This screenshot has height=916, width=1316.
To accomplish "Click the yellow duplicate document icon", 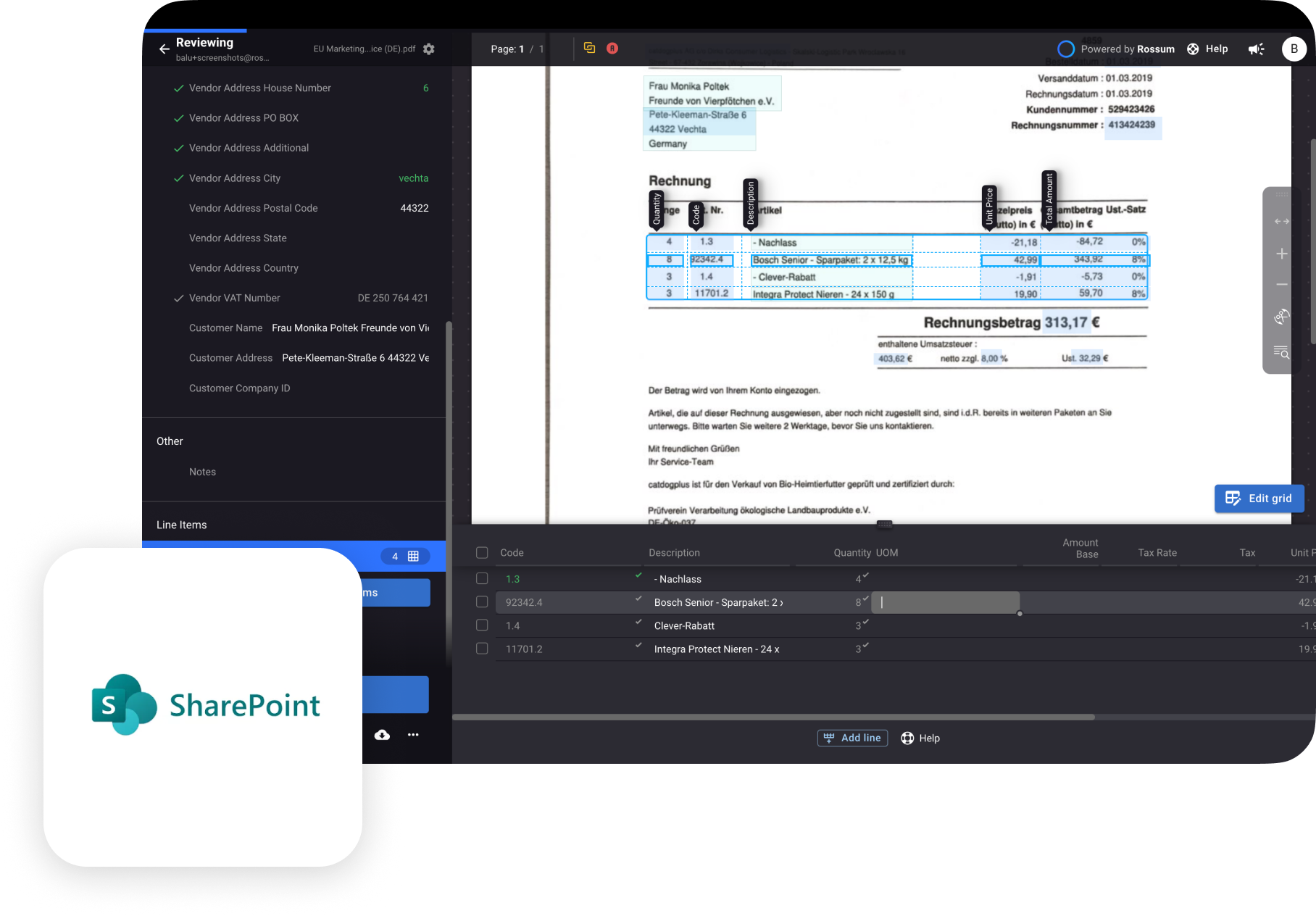I will (x=590, y=48).
